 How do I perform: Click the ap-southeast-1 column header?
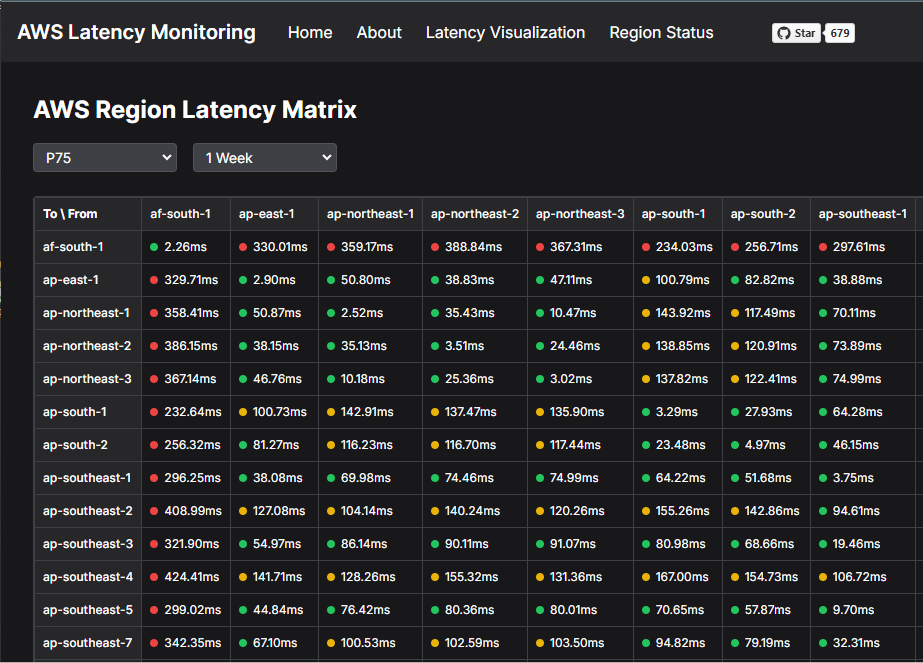pos(862,214)
